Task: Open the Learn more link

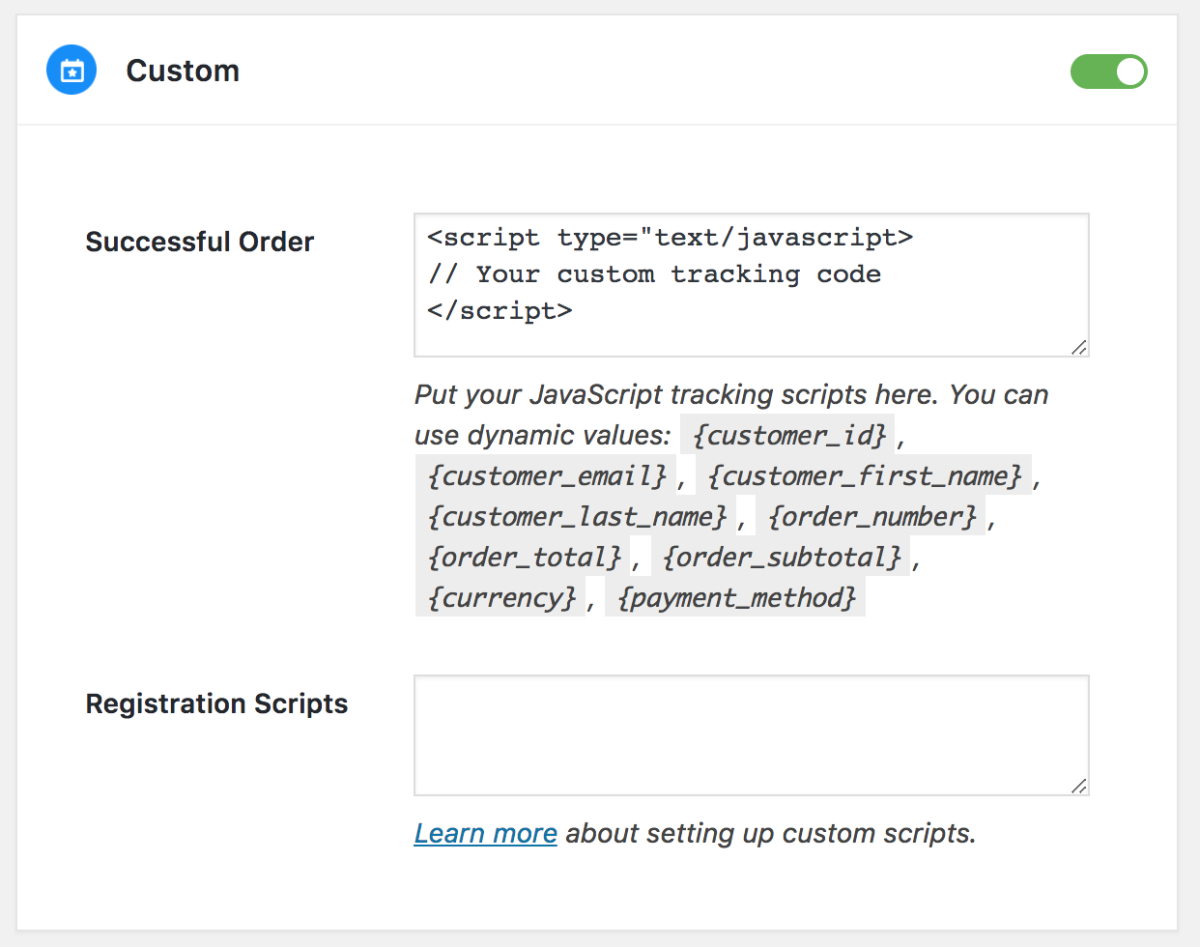Action: 485,833
